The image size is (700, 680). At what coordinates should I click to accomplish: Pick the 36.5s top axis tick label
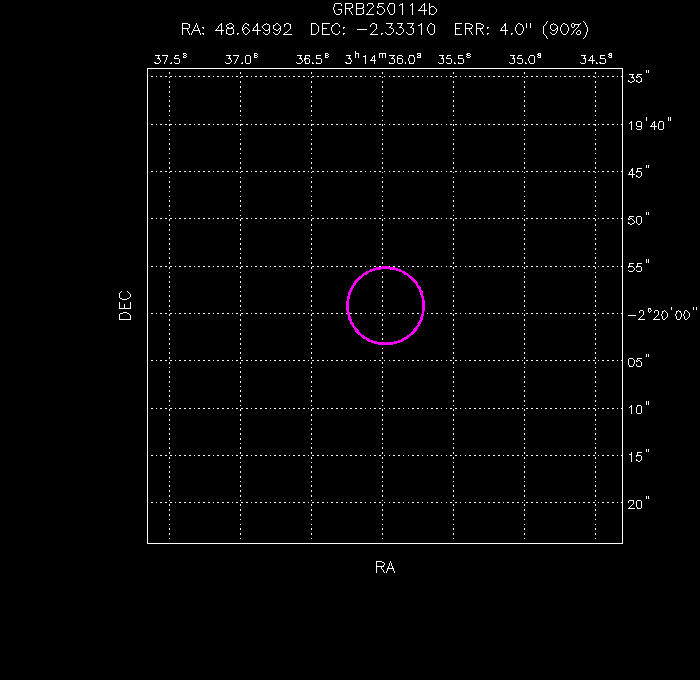click(312, 60)
